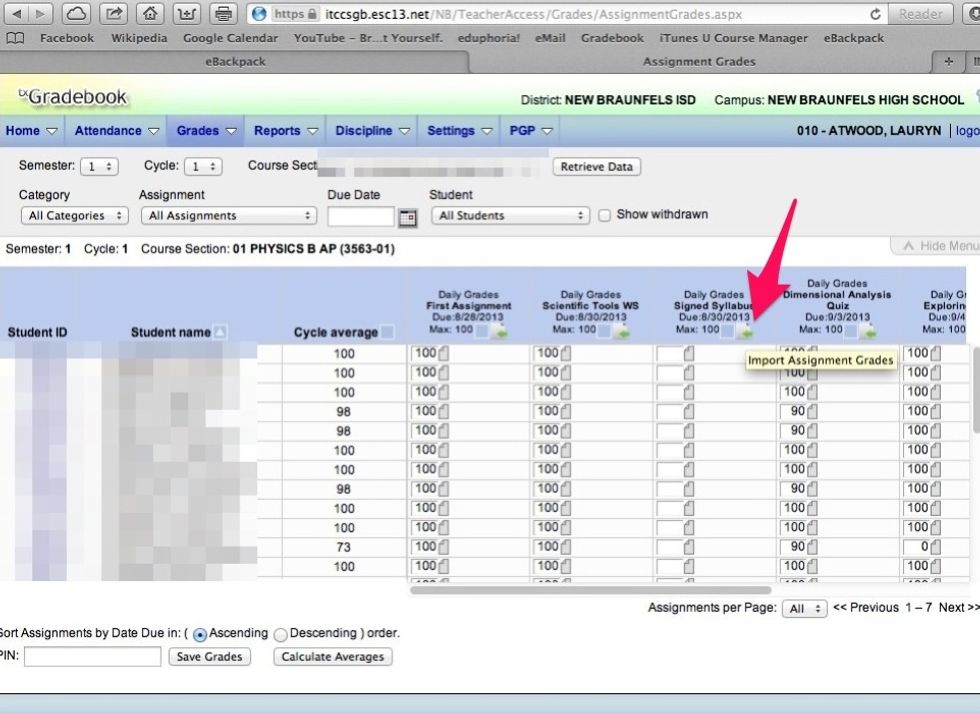This screenshot has width=980, height=714.
Task: Click the Save Grades button
Action: tap(209, 657)
